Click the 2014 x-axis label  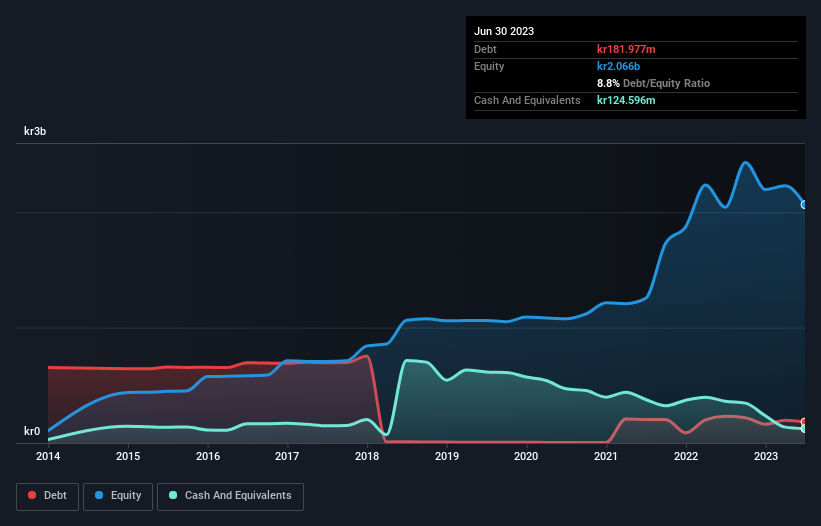click(48, 456)
